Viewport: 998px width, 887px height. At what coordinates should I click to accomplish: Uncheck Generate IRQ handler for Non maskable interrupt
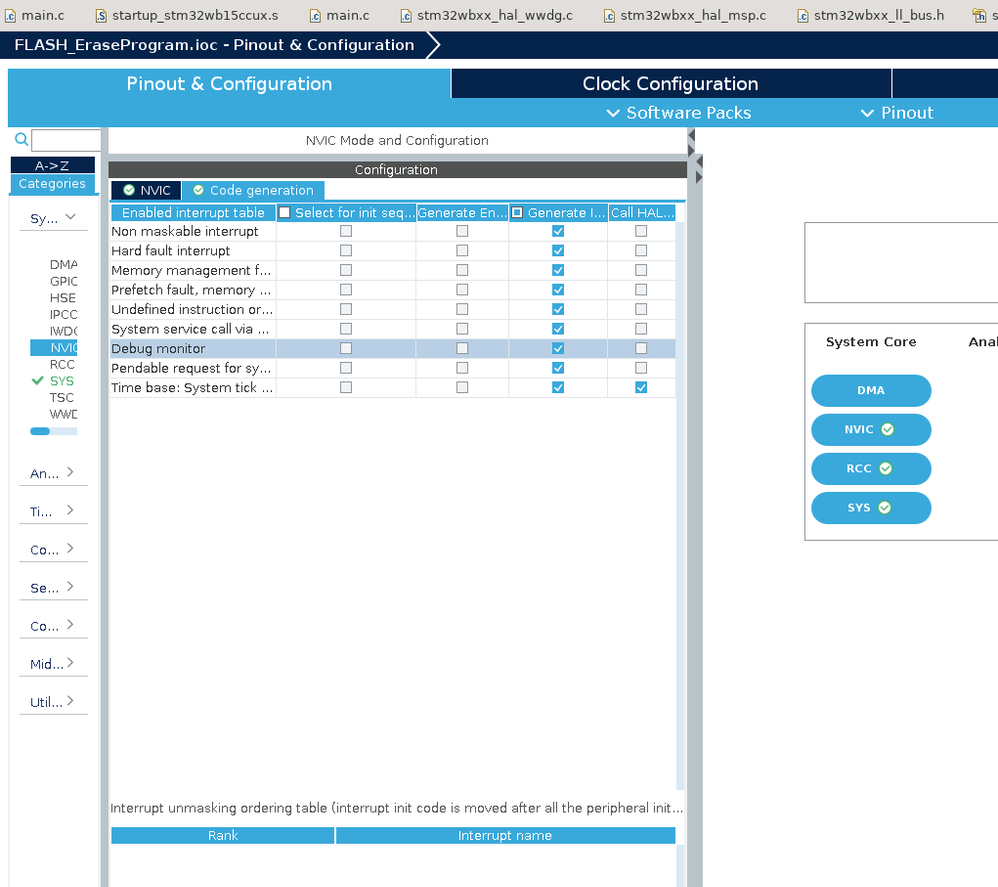click(558, 231)
